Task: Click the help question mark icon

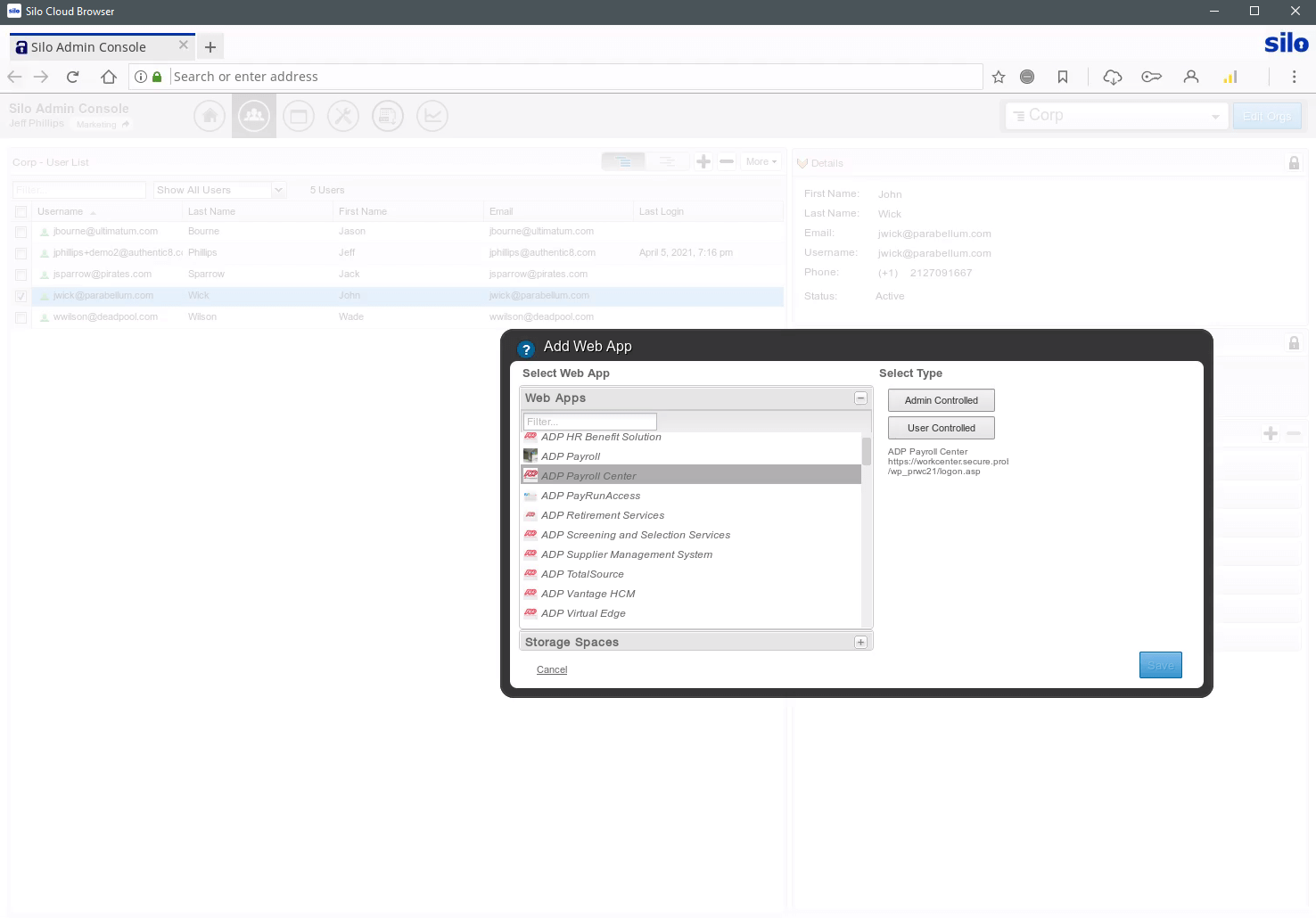Action: tap(526, 349)
